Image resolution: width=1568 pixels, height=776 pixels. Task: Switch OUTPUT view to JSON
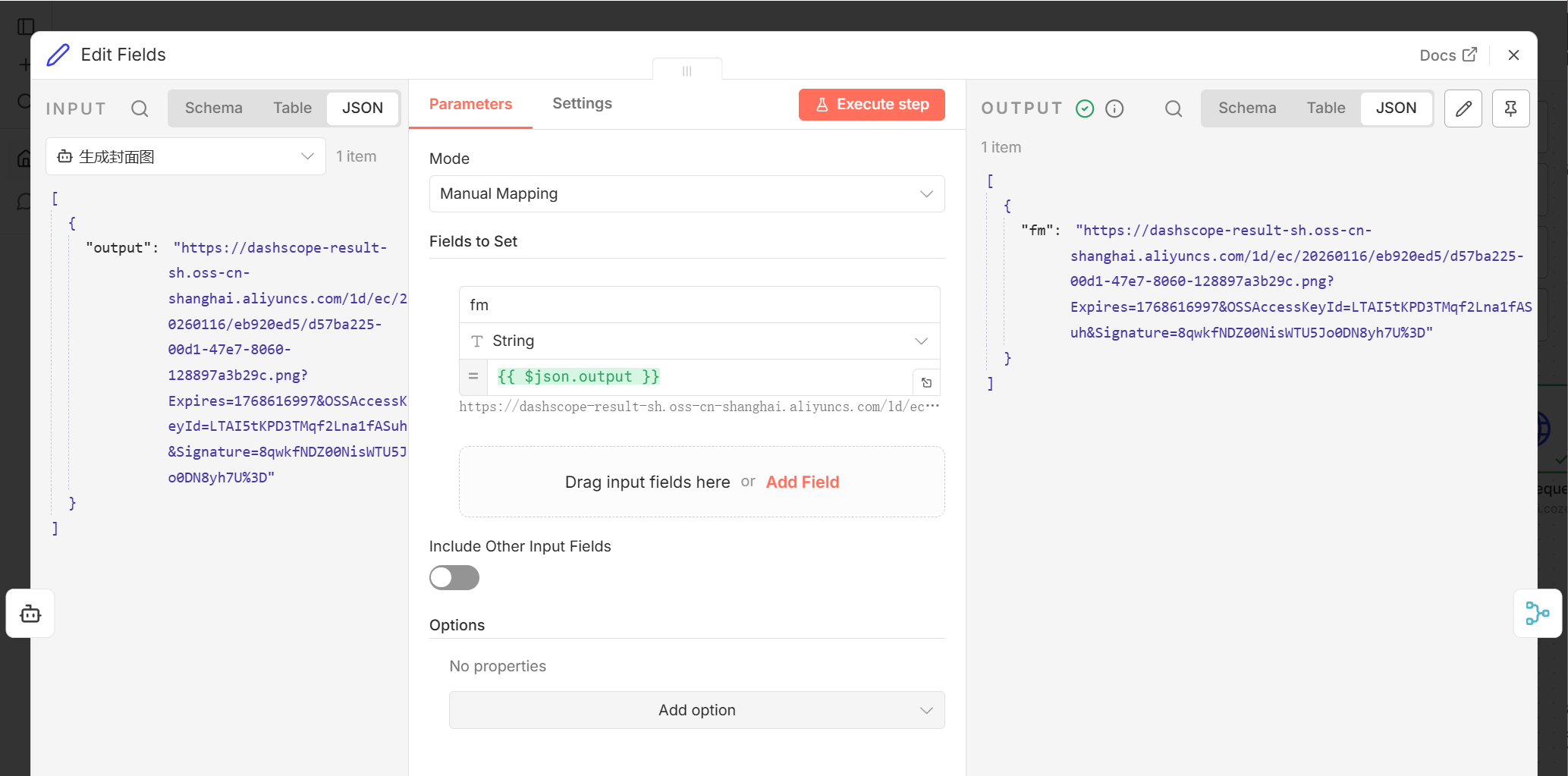(x=1396, y=108)
